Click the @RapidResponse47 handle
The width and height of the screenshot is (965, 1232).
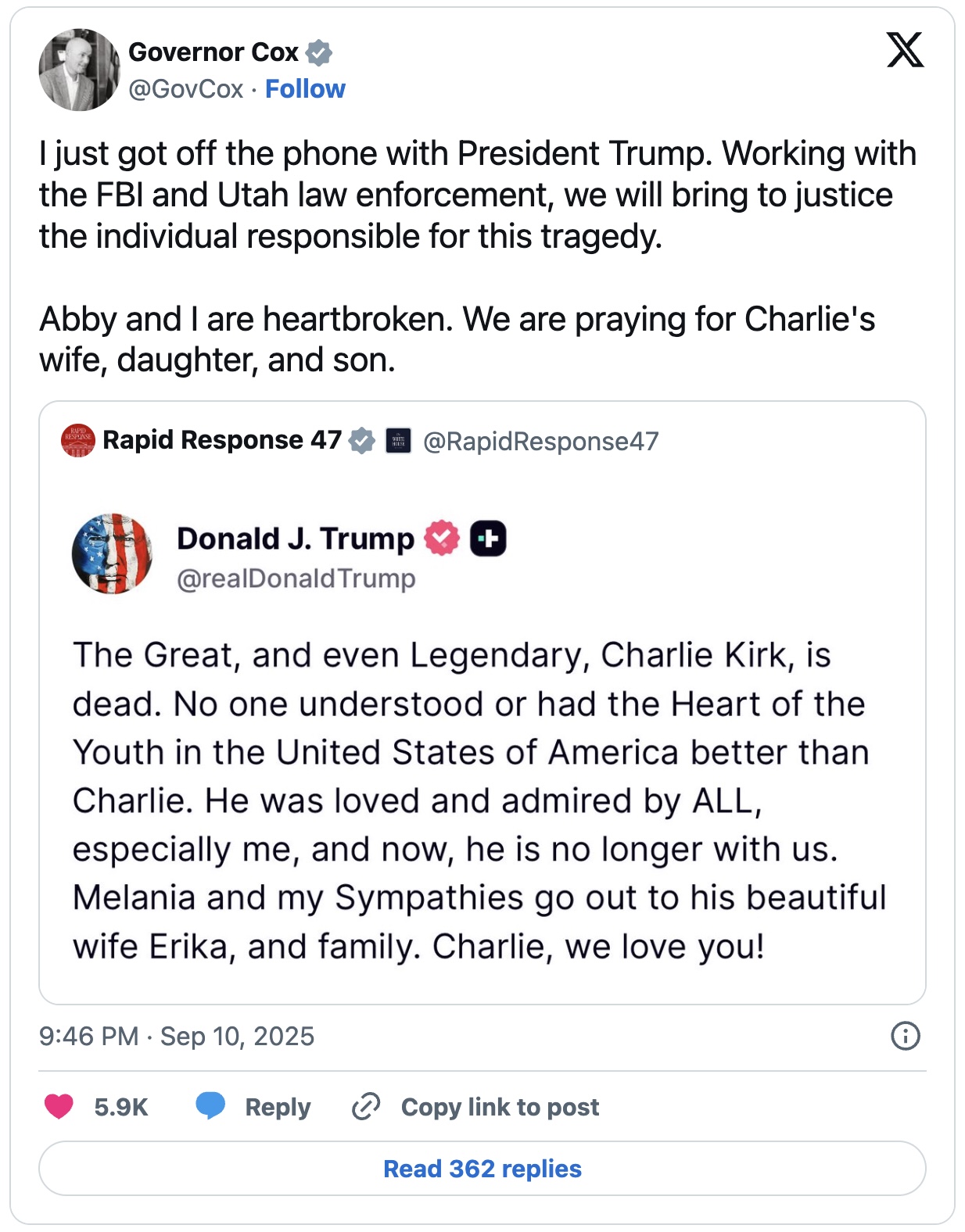tap(540, 442)
